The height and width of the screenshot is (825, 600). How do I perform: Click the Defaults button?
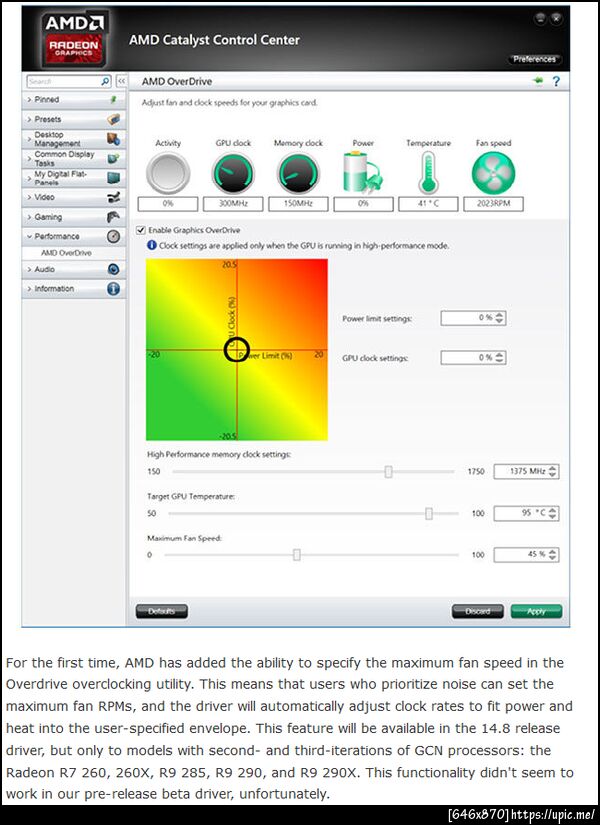(162, 611)
